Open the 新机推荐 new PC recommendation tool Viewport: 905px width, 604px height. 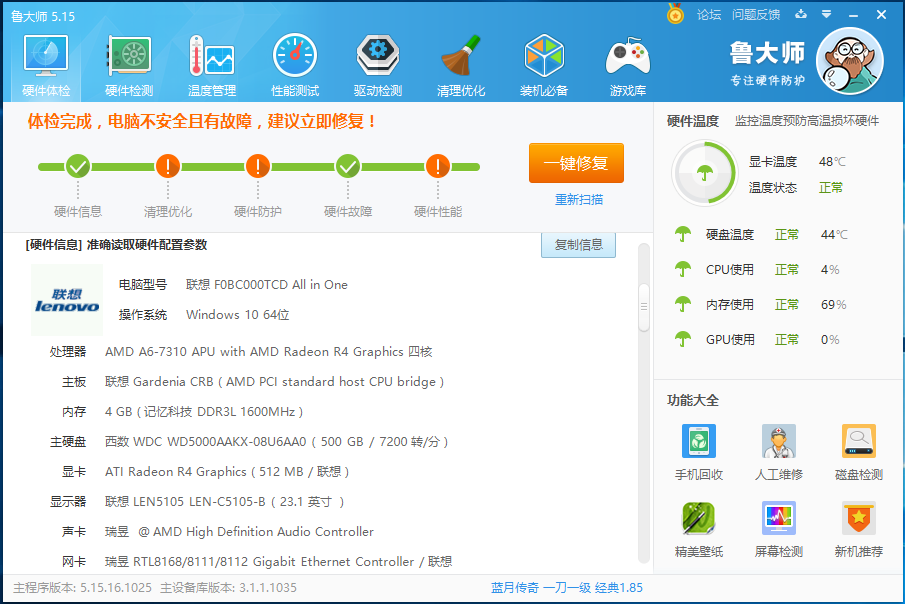tap(859, 530)
